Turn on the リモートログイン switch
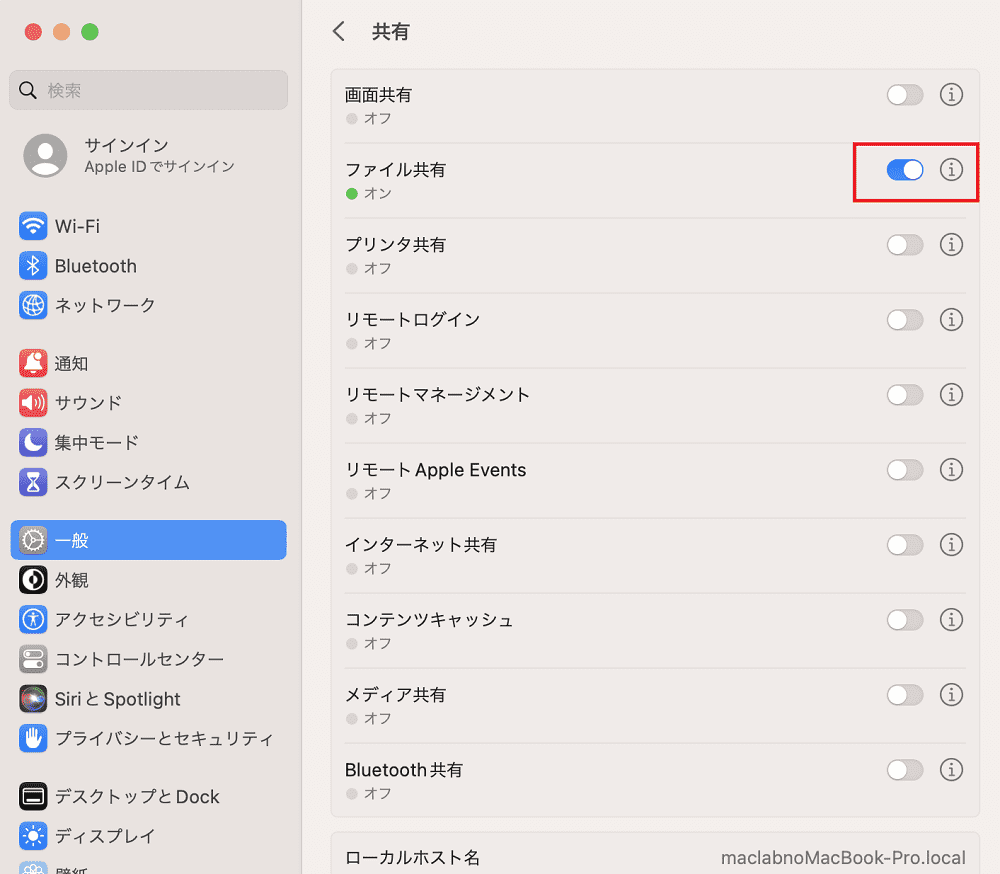This screenshot has width=1000, height=874. pyautogui.click(x=905, y=320)
